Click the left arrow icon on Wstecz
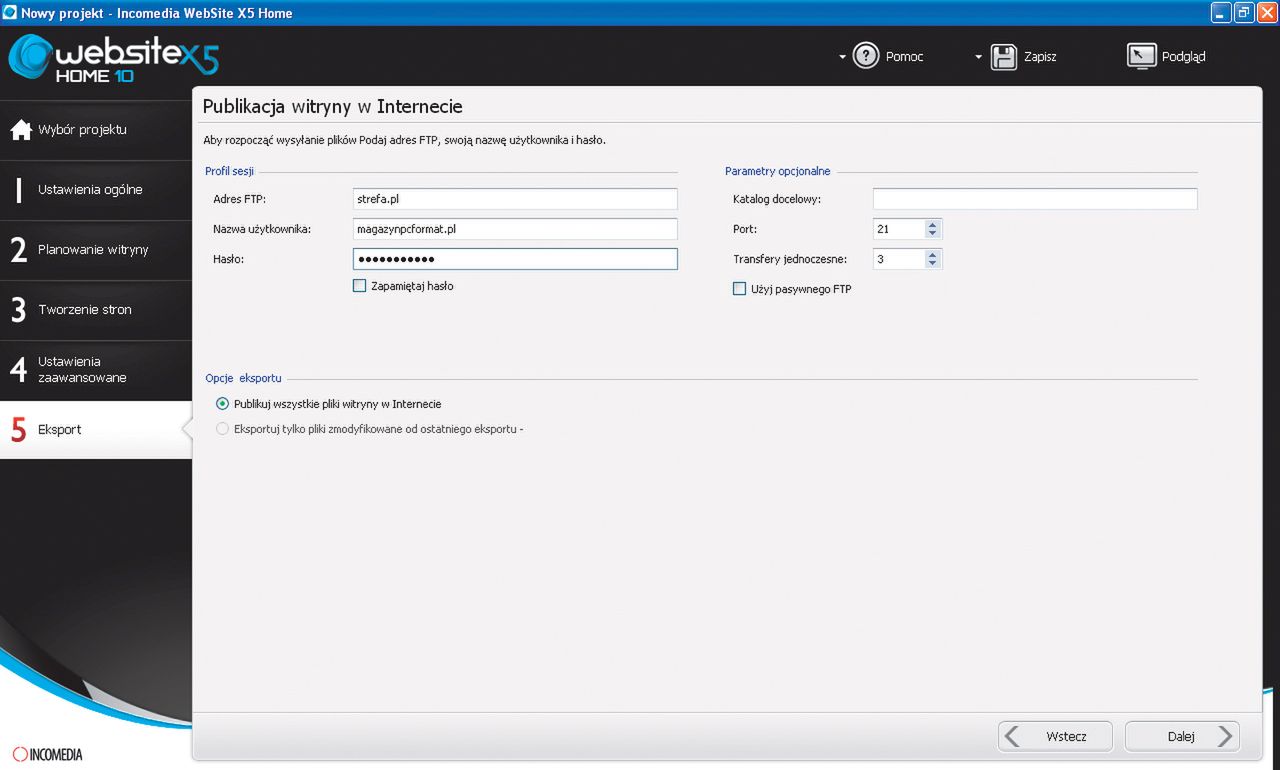Screen dimensions: 1280x770 click(x=1012, y=736)
